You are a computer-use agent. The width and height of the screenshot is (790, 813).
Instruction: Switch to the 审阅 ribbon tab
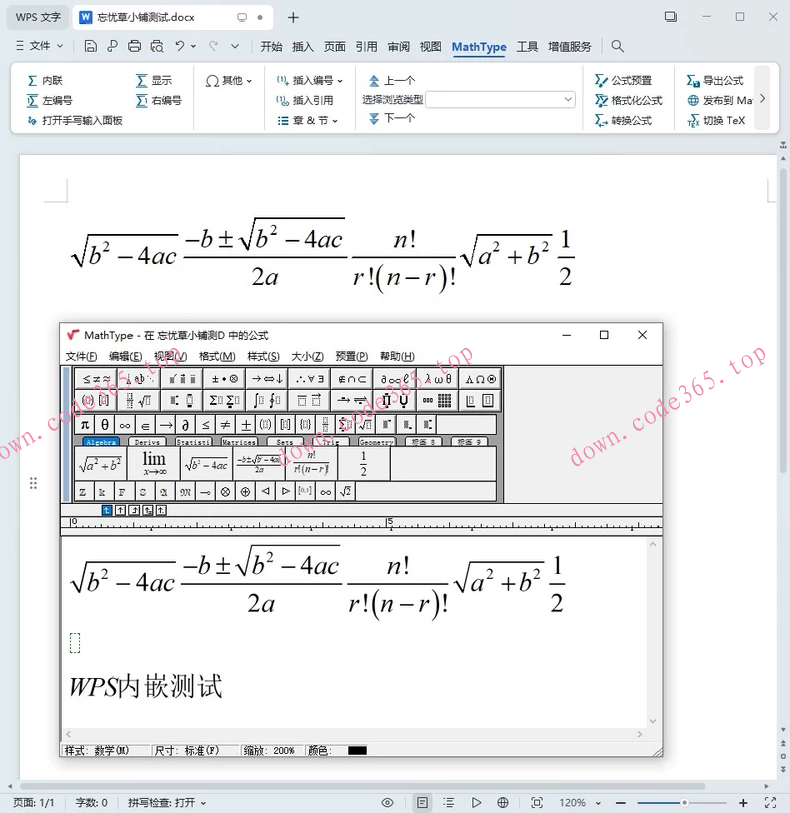tap(399, 47)
